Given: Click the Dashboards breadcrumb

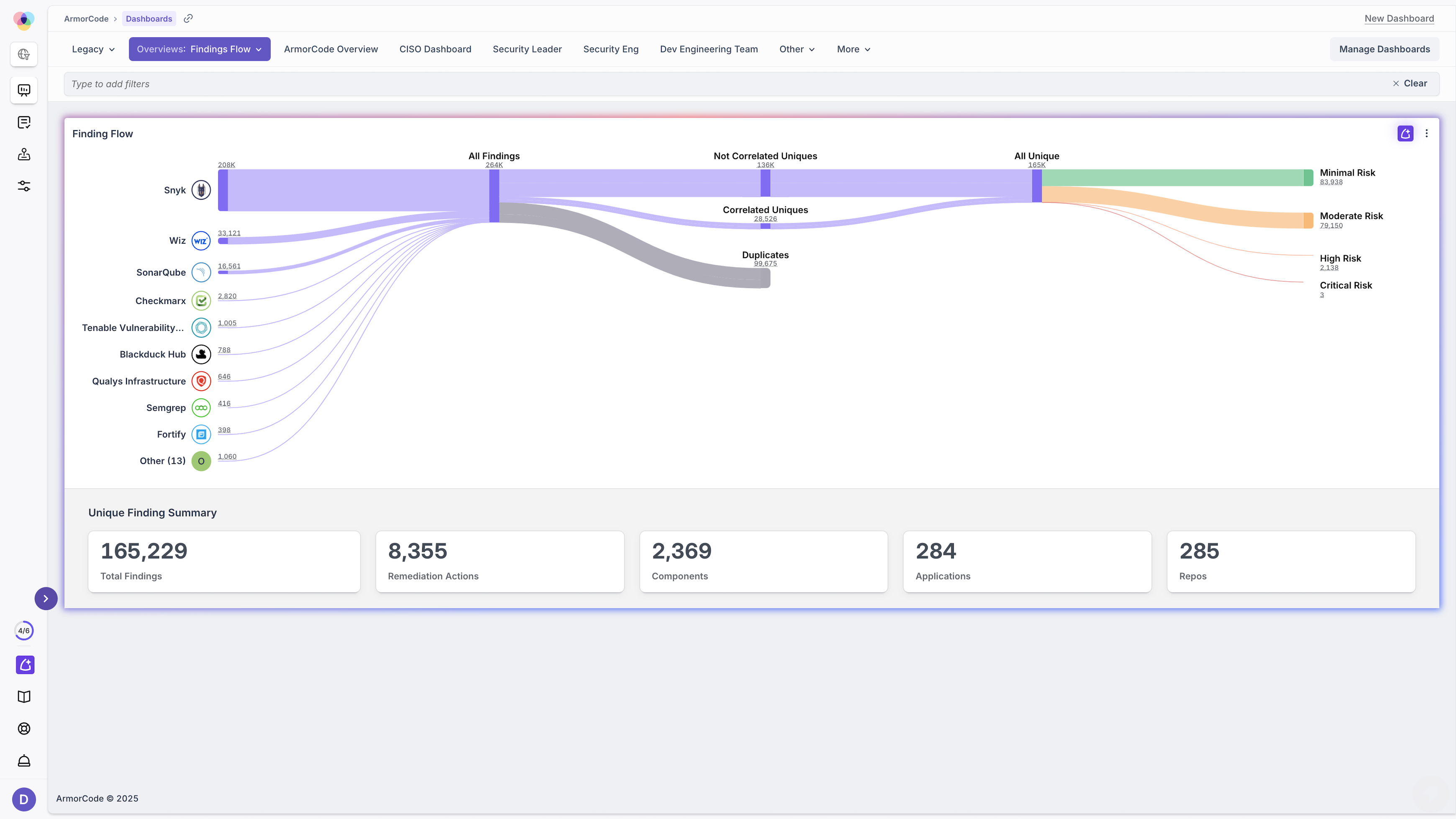Looking at the screenshot, I should click(x=149, y=19).
